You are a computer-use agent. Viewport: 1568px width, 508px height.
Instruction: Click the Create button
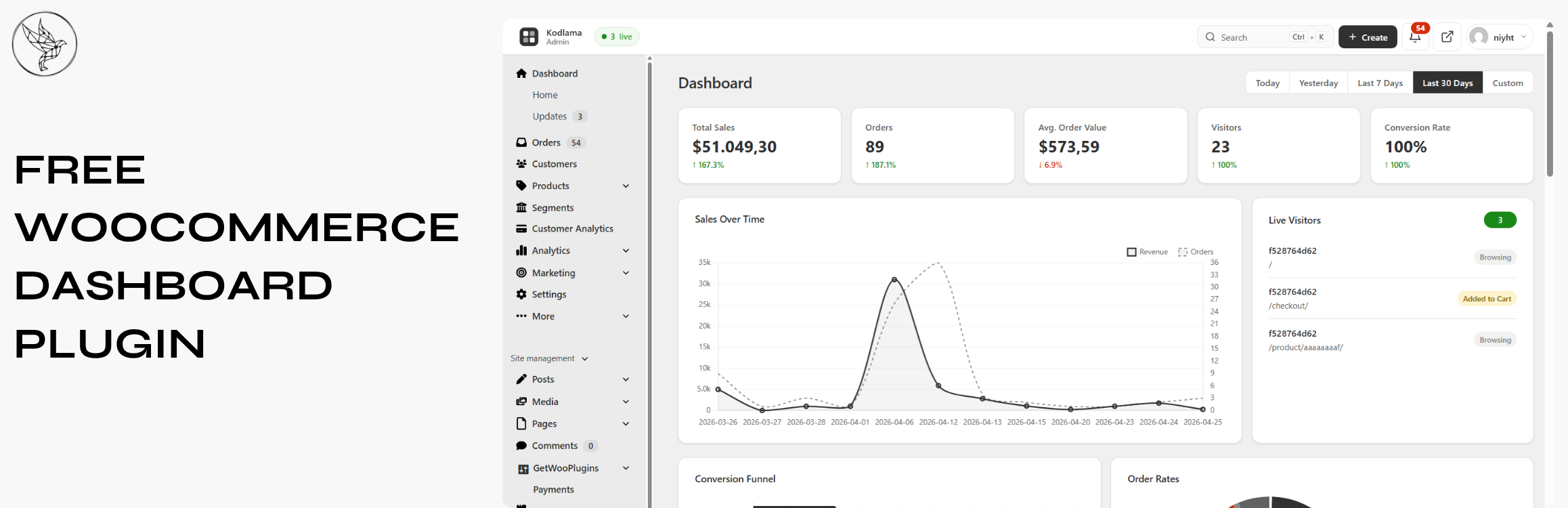point(1368,37)
